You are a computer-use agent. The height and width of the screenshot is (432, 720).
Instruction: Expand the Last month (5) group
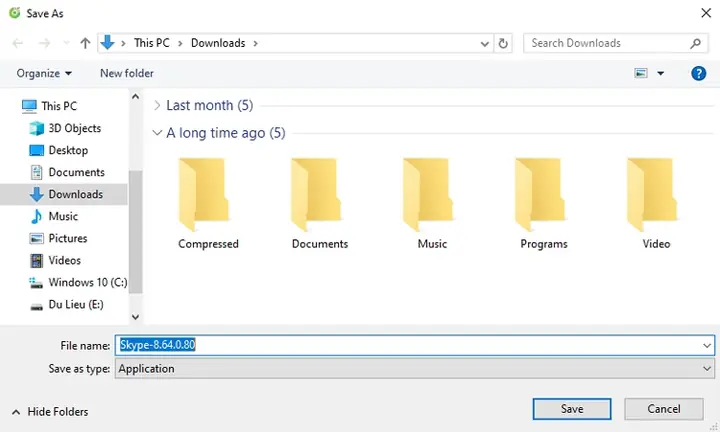coord(157,106)
